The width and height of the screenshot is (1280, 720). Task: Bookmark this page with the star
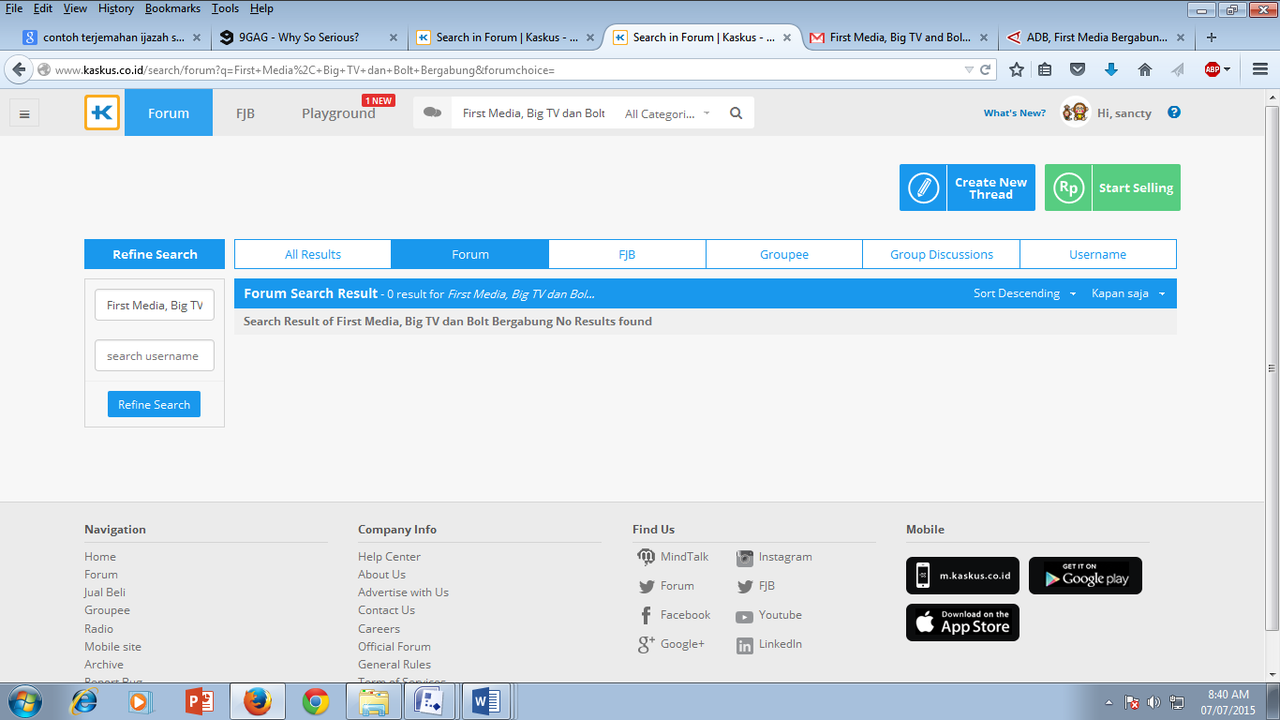[1017, 70]
